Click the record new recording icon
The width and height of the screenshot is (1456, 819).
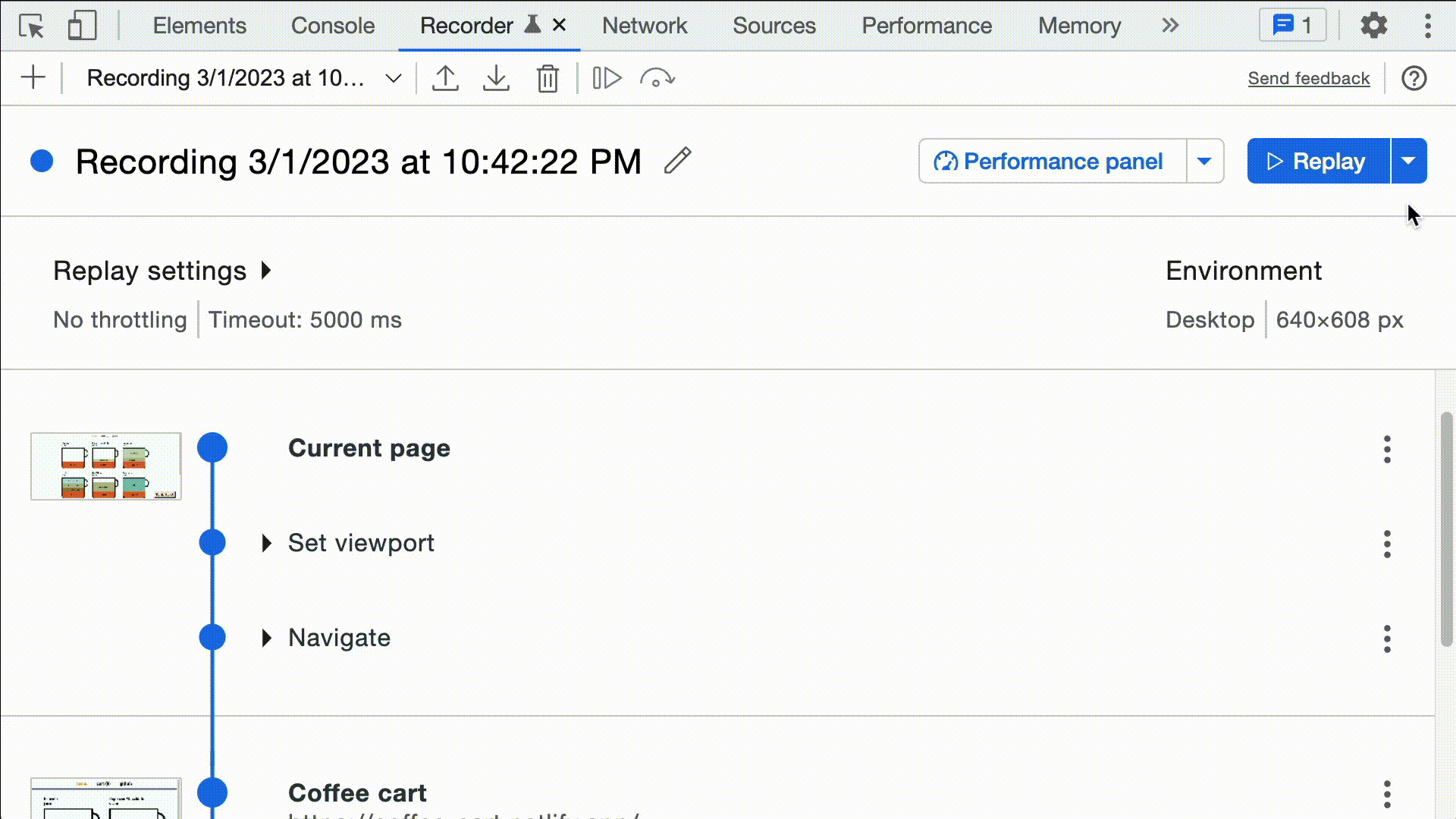pyautogui.click(x=33, y=78)
